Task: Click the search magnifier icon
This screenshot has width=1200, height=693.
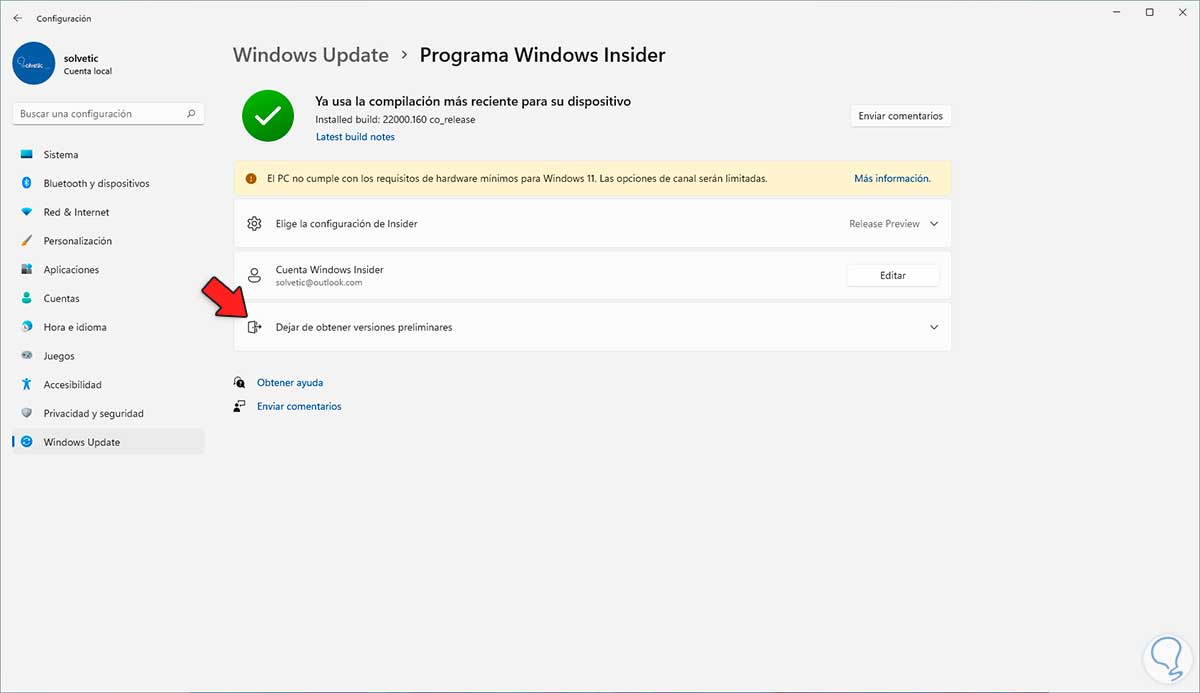Action: tap(191, 114)
